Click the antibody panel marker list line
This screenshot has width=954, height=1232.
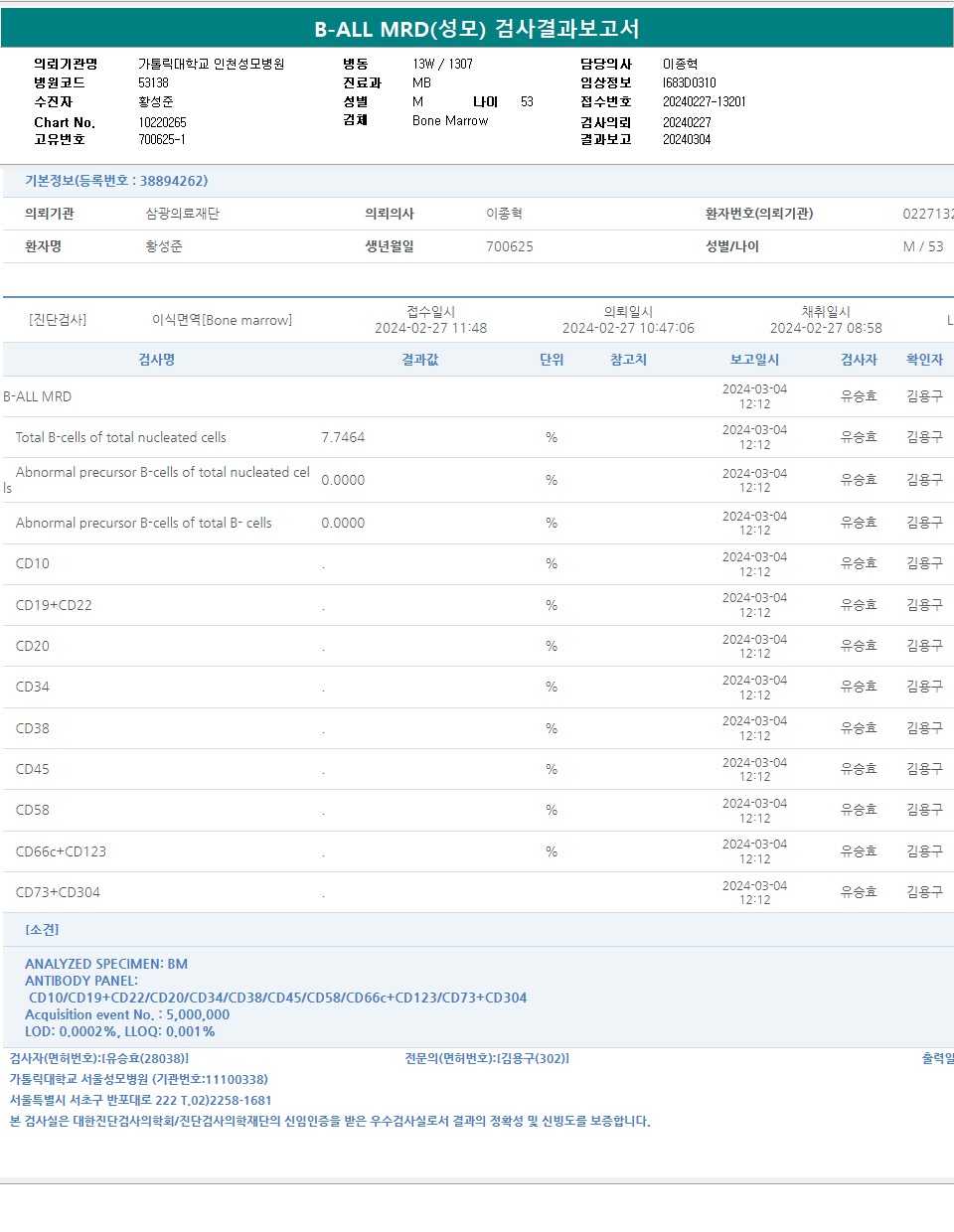pos(277,998)
